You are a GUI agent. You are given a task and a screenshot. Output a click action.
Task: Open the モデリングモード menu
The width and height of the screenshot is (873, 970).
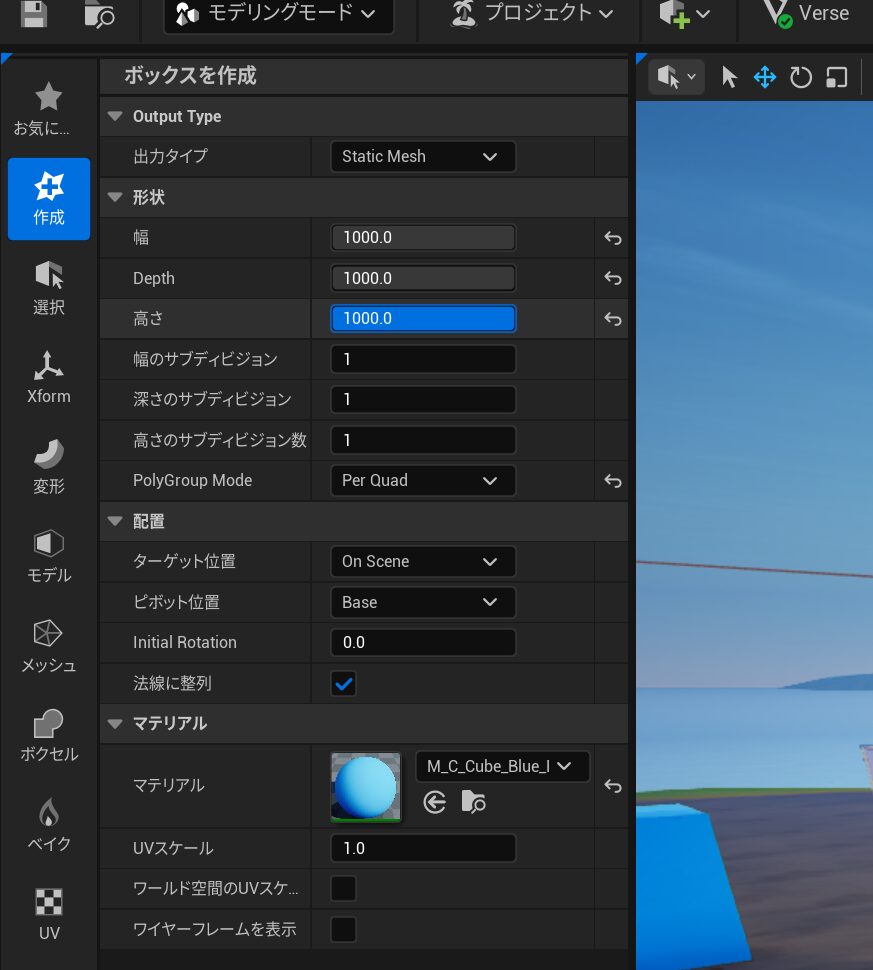[278, 14]
